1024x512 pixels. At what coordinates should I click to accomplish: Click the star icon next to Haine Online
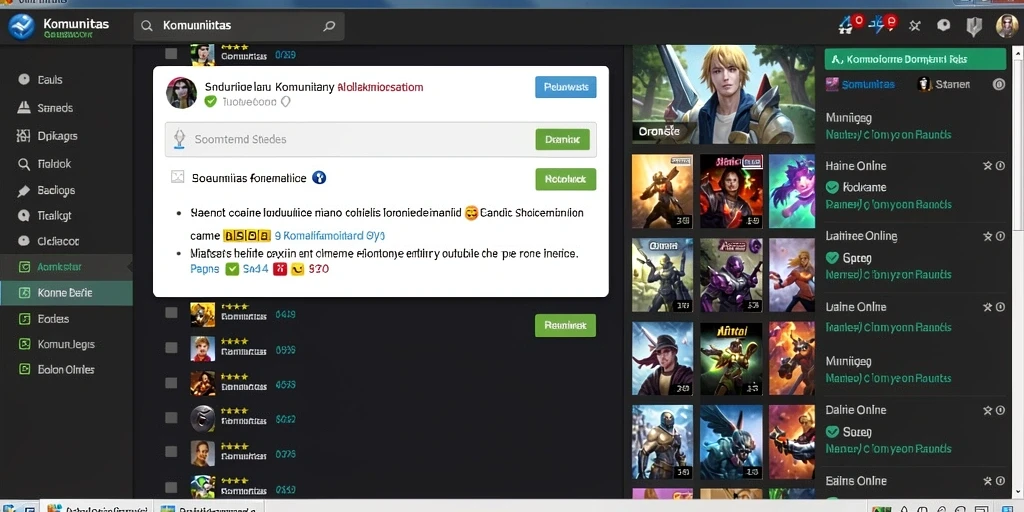987,166
